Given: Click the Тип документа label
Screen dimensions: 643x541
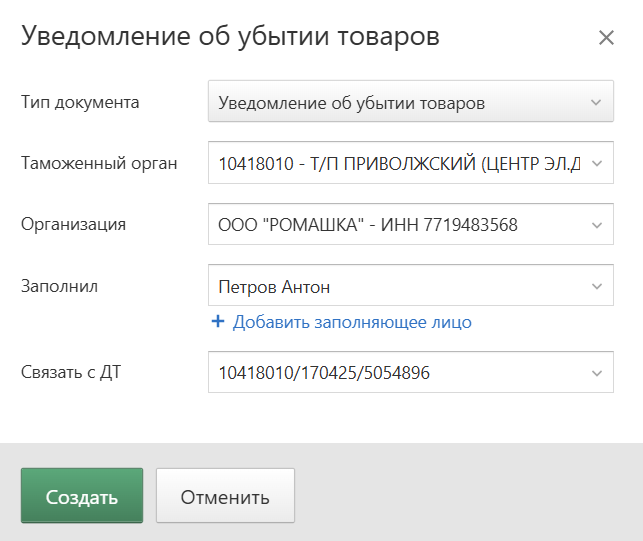Looking at the screenshot, I should coord(80,102).
